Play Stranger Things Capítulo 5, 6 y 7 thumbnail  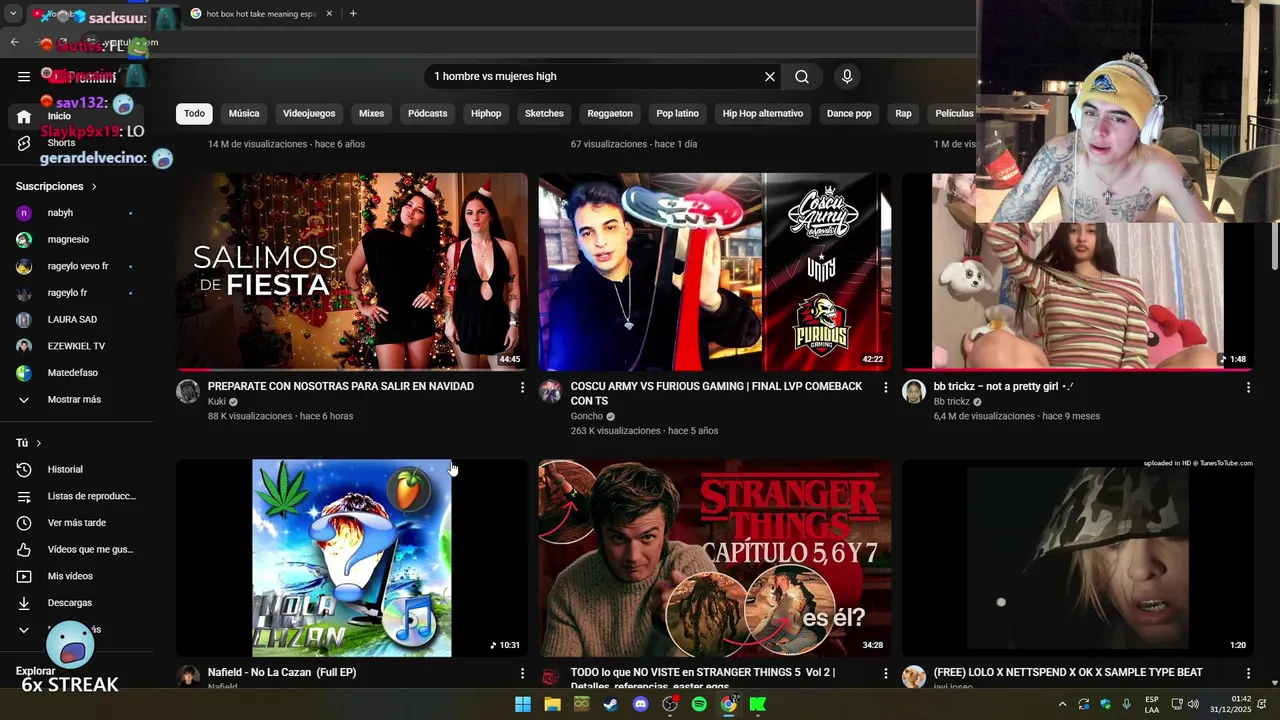coord(714,558)
